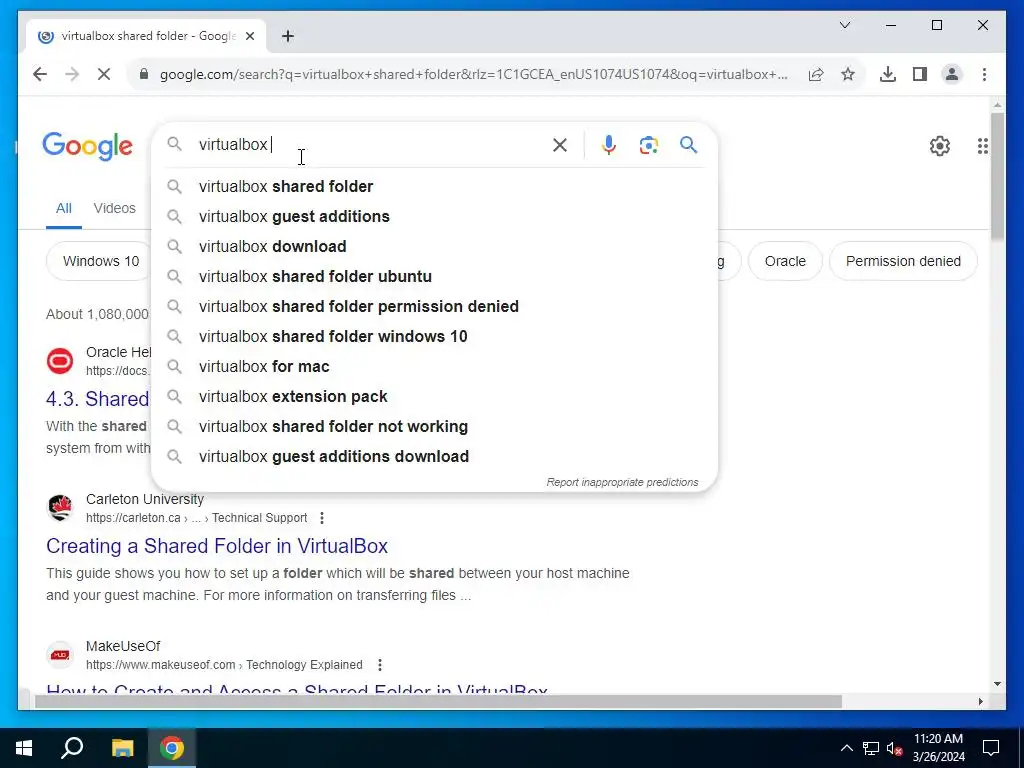
Task: Click the Chrome forward arrow button
Action: [72, 74]
